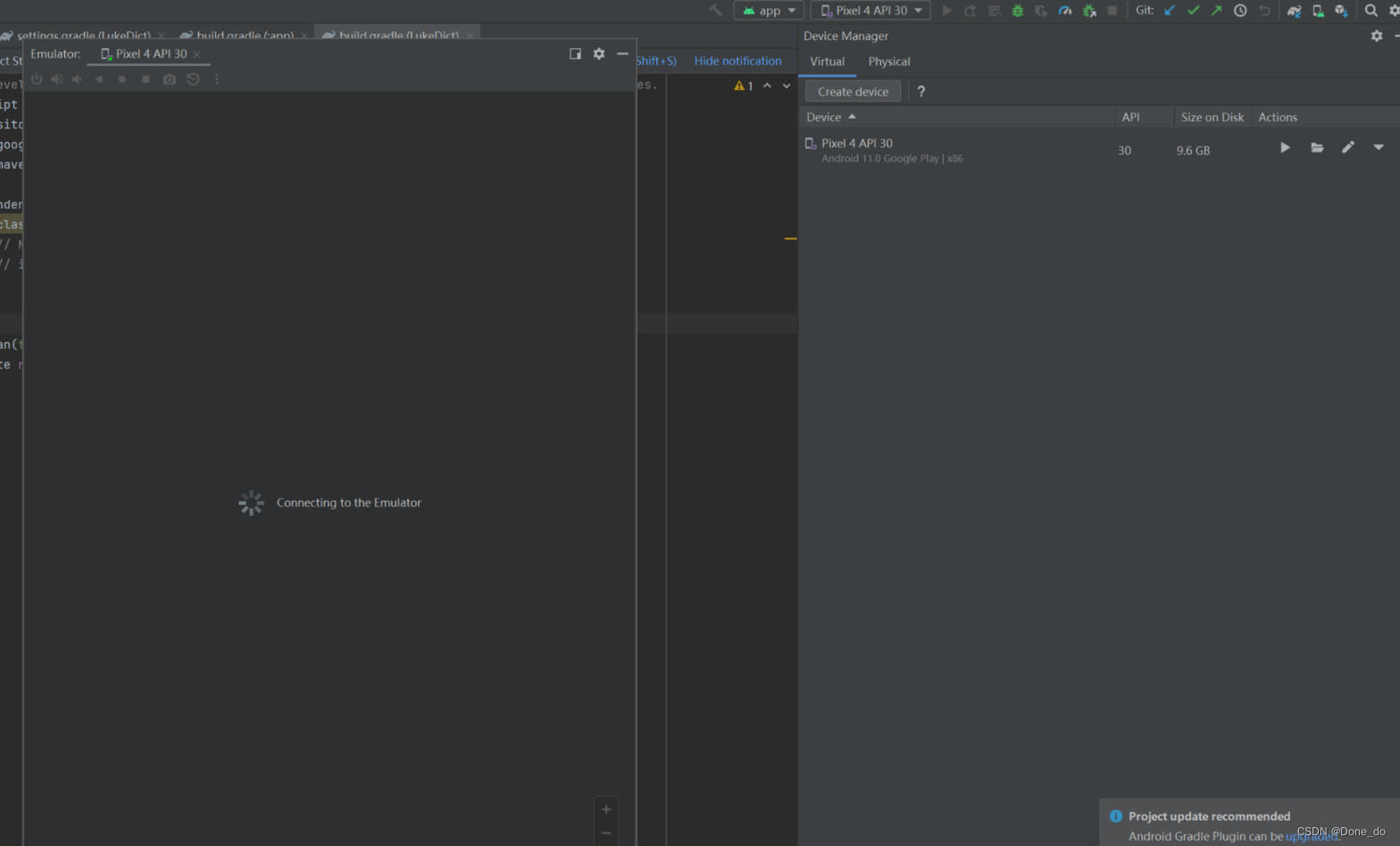1400x846 pixels.
Task: Click the emulator Volume Up icon
Action: click(x=57, y=79)
